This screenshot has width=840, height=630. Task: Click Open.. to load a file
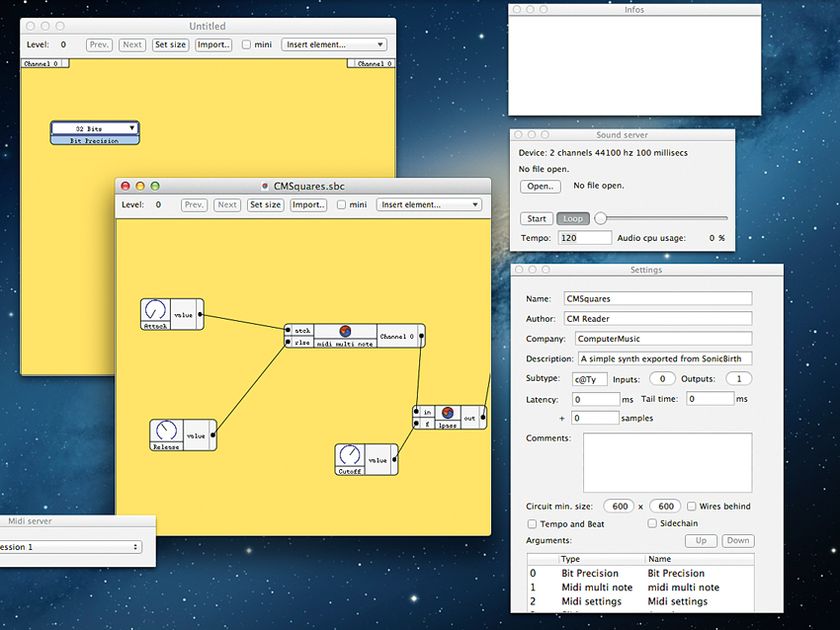[539, 186]
